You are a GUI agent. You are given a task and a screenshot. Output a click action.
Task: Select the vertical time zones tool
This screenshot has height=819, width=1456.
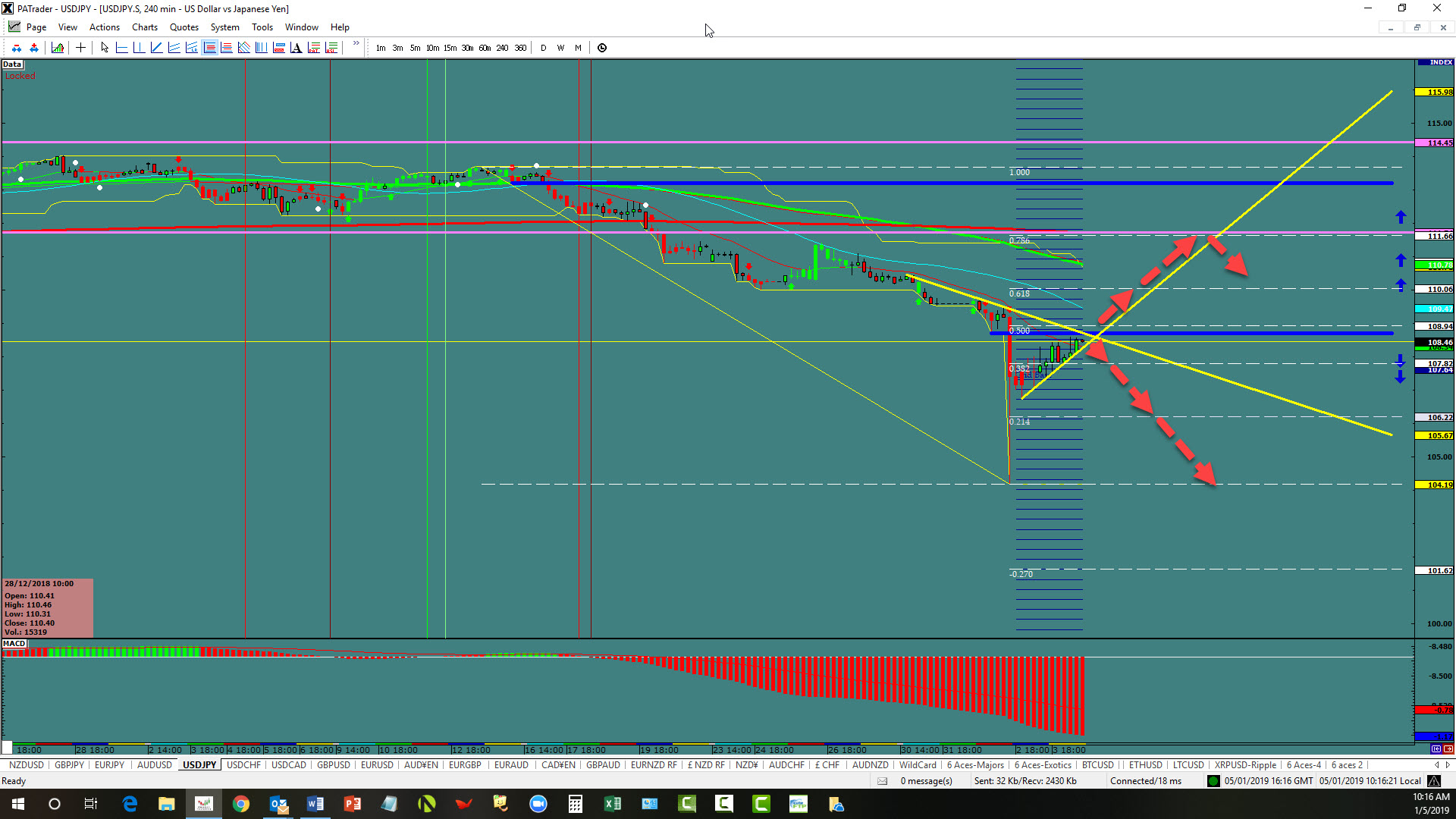click(x=261, y=48)
